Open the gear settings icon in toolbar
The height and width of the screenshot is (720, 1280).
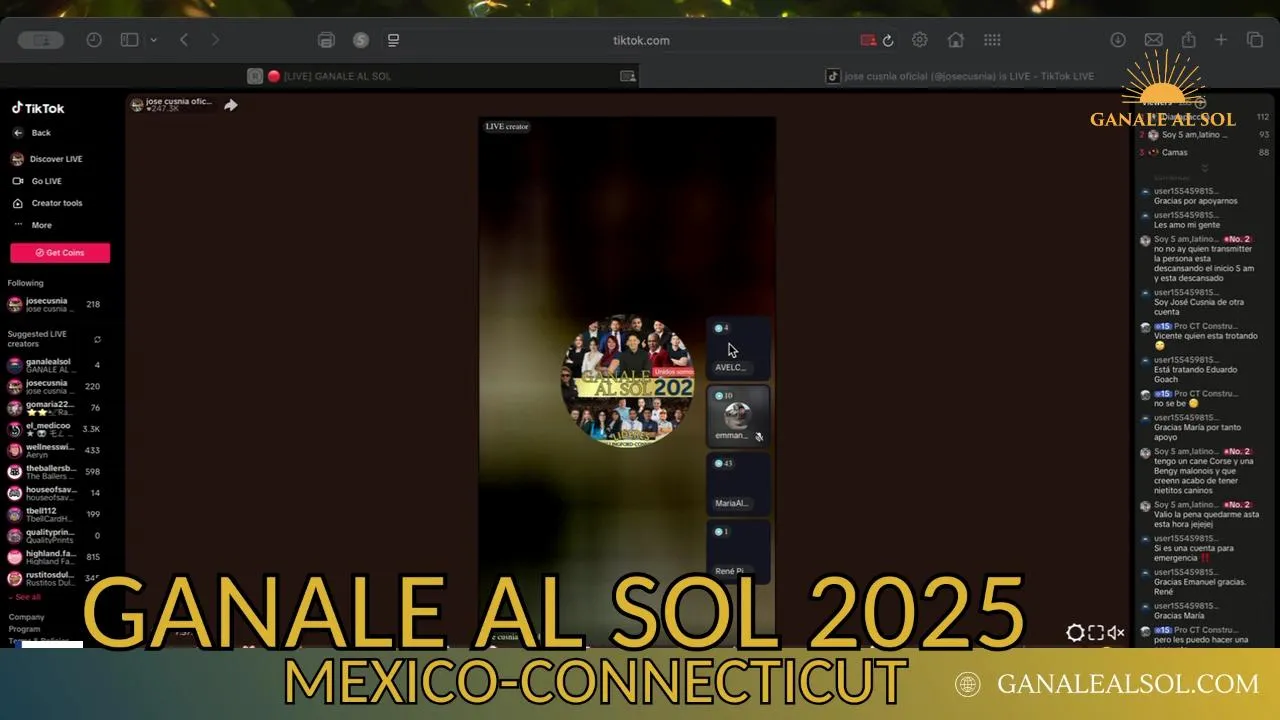[920, 40]
